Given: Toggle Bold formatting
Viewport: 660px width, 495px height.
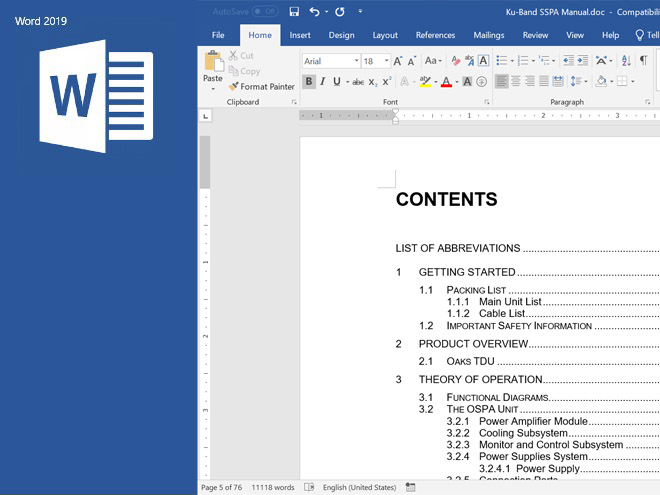Looking at the screenshot, I should tap(309, 82).
